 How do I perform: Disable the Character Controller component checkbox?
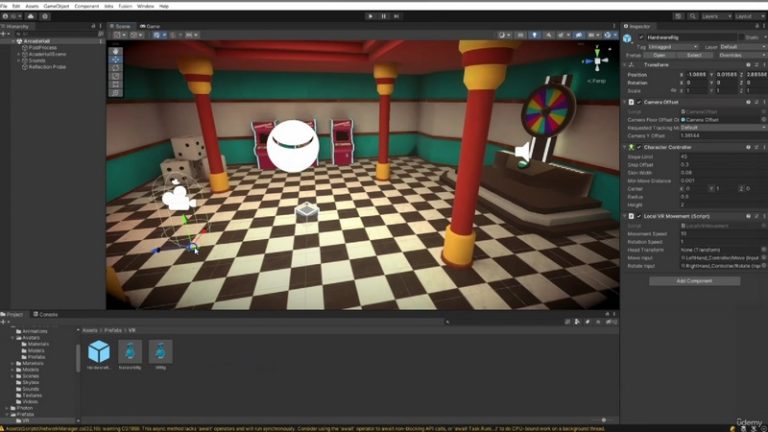click(x=639, y=147)
